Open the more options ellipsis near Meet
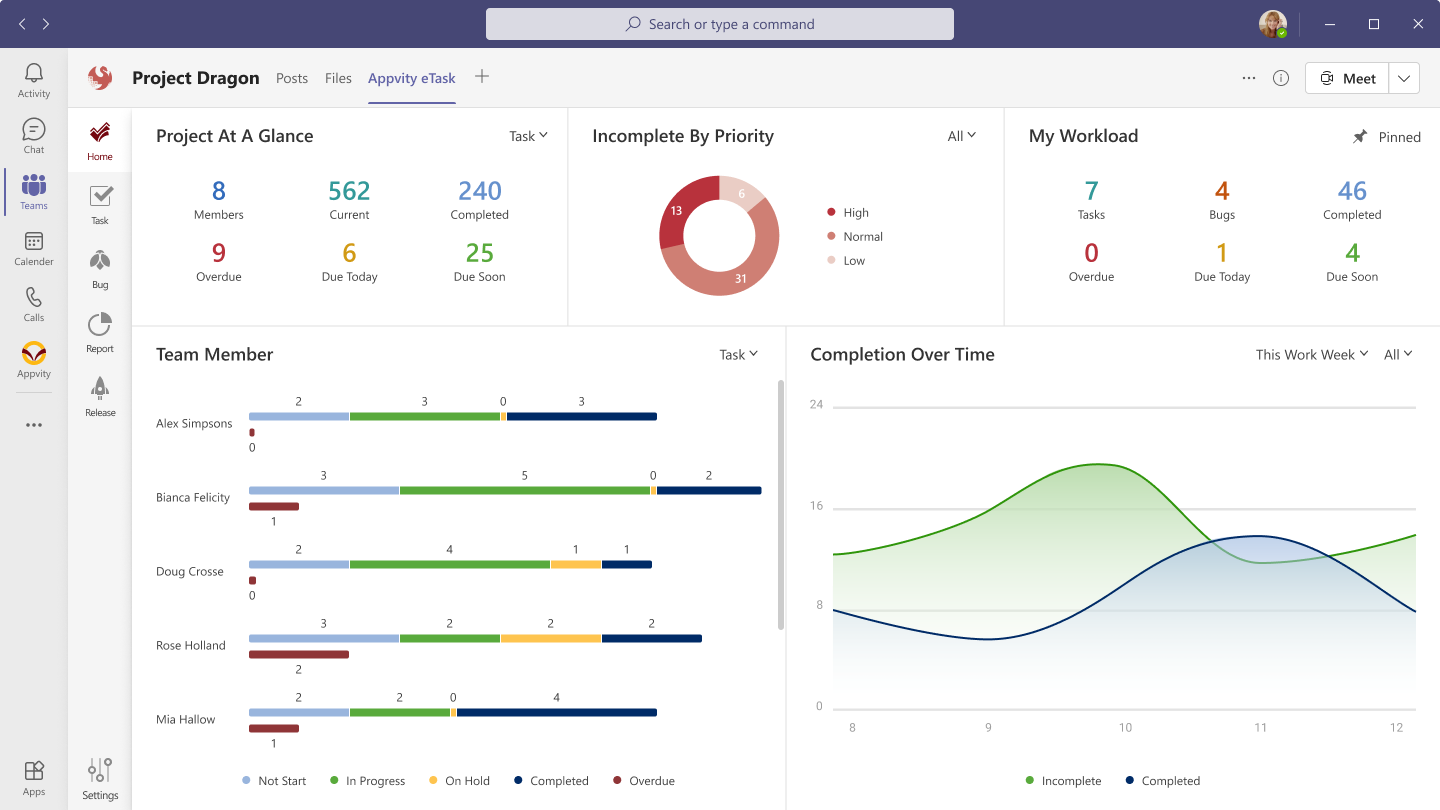 [1248, 77]
